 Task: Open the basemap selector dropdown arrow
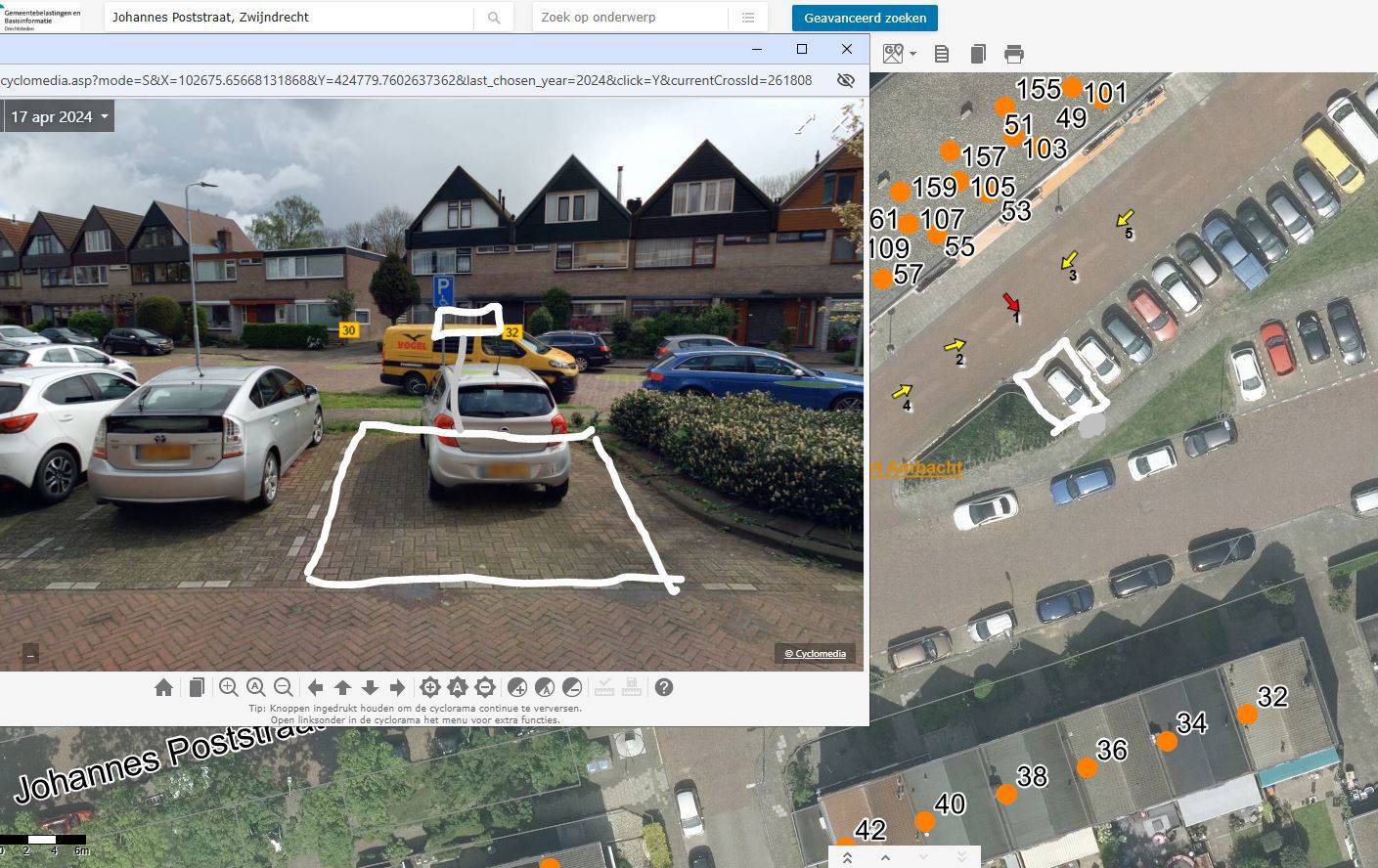912,54
